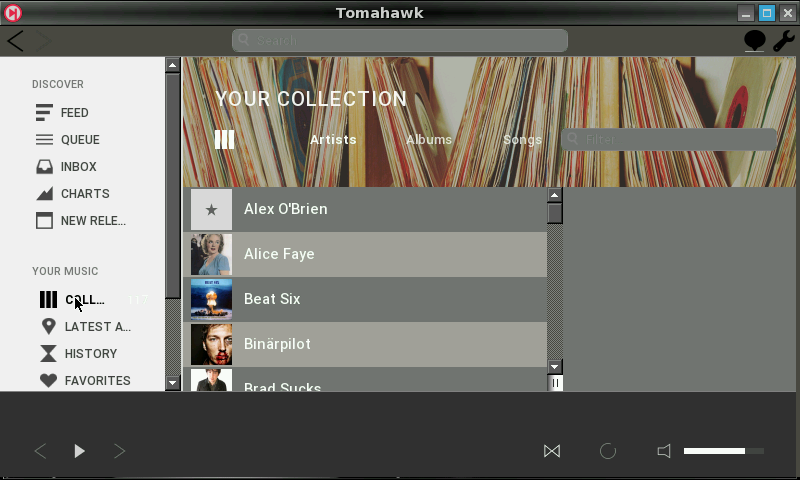
Task: Go back with the navigation back arrow
Action: click(x=15, y=41)
